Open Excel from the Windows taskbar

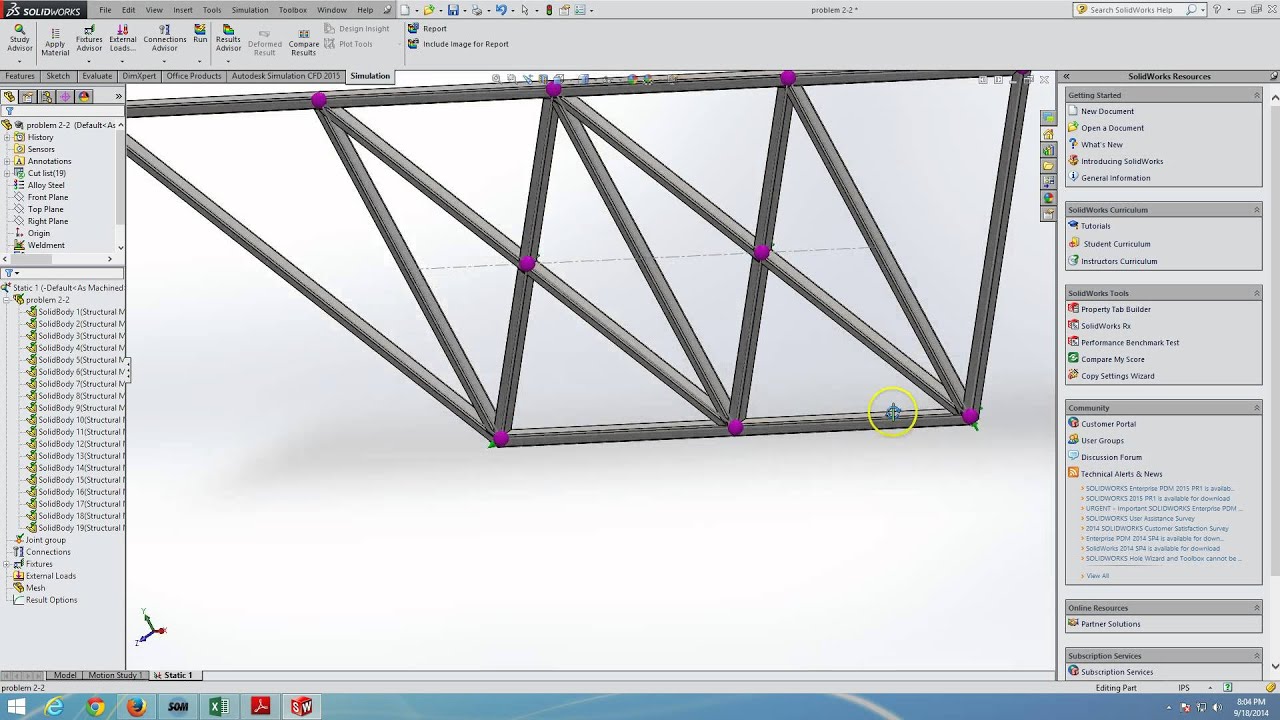[219, 707]
